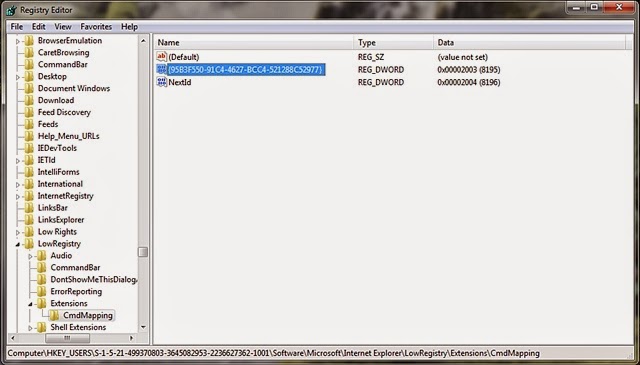This screenshot has width=640, height=365.
Task: Click the IntelliForms folder icon
Action: 29,172
